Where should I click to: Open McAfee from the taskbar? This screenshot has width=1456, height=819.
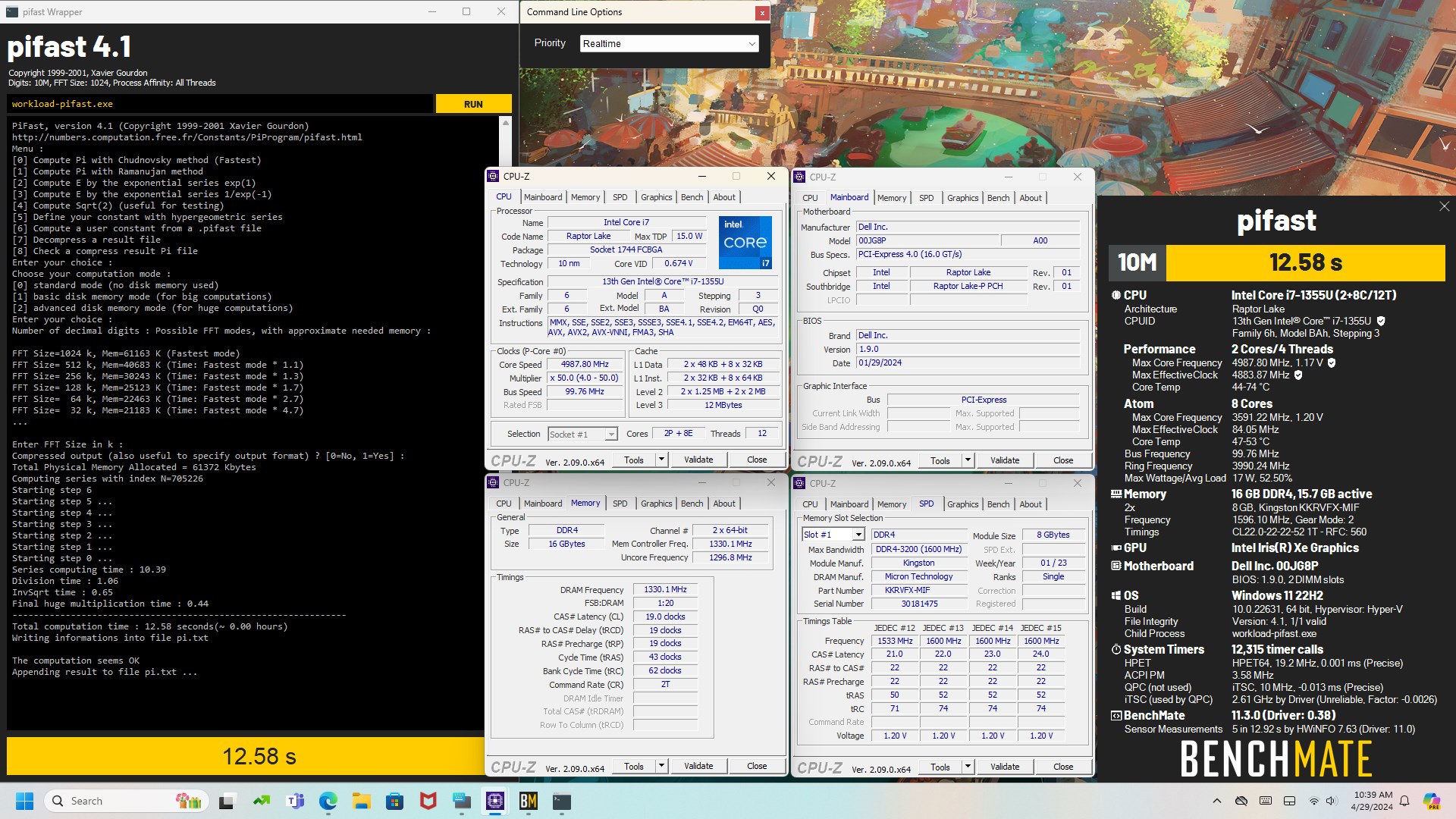click(x=428, y=801)
